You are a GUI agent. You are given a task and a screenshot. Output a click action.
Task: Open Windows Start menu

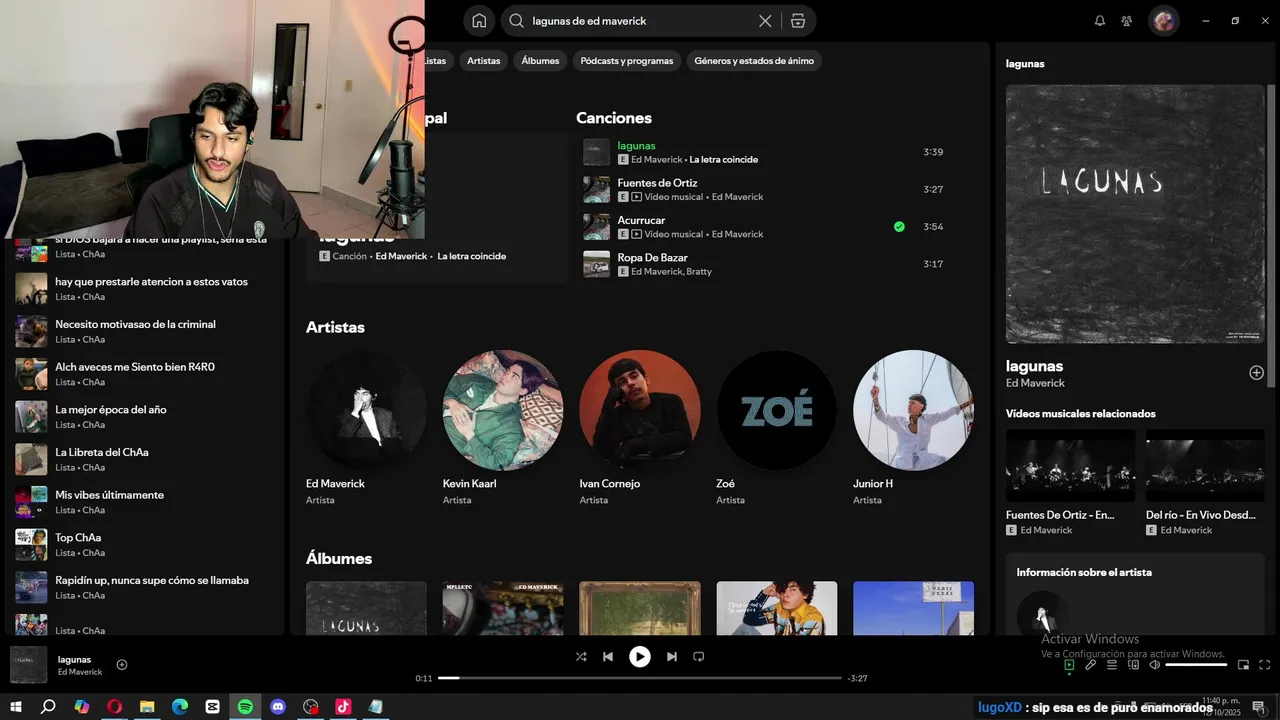[x=15, y=707]
